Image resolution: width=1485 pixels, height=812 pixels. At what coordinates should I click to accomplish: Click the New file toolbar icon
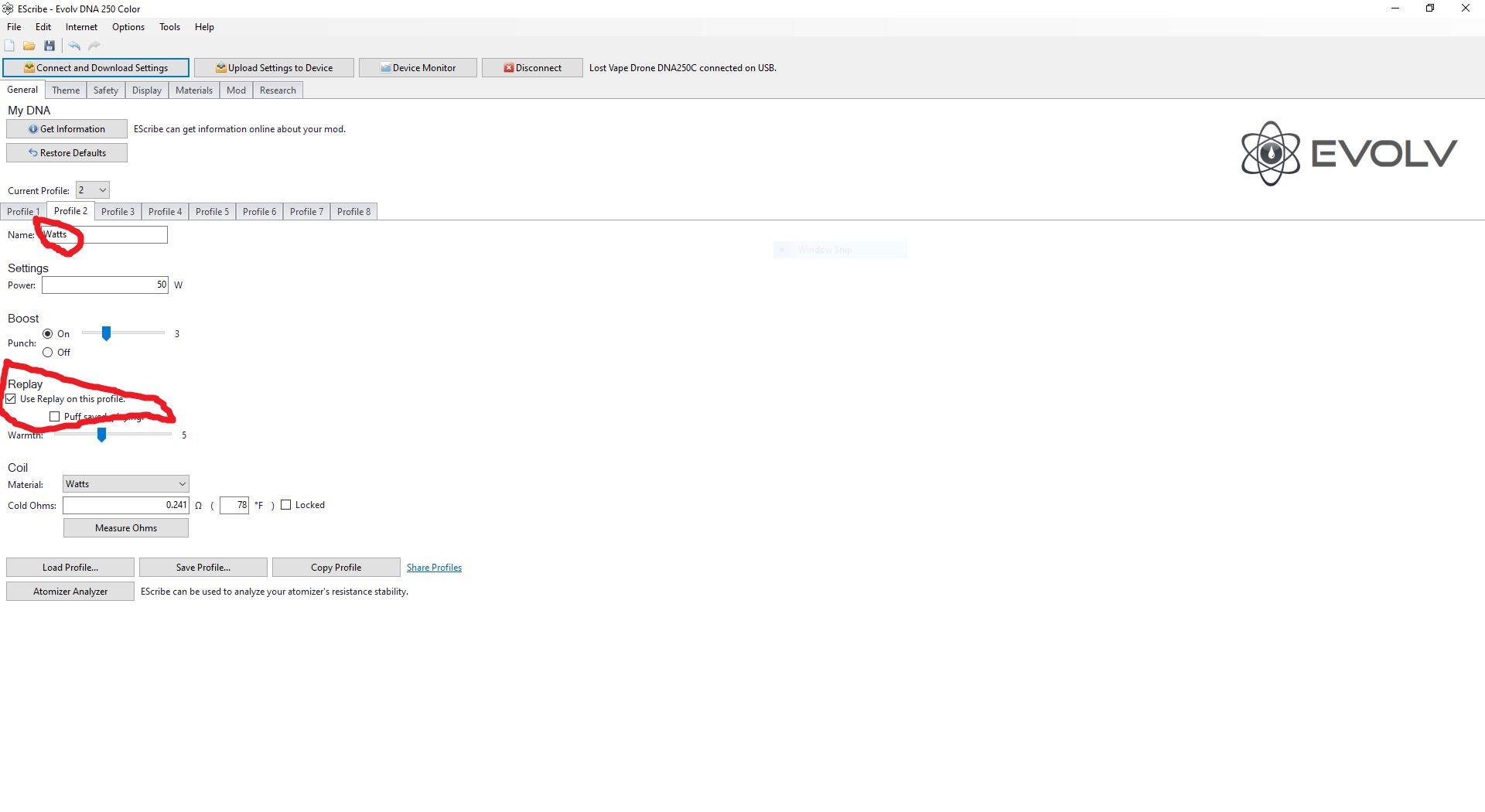(x=9, y=46)
